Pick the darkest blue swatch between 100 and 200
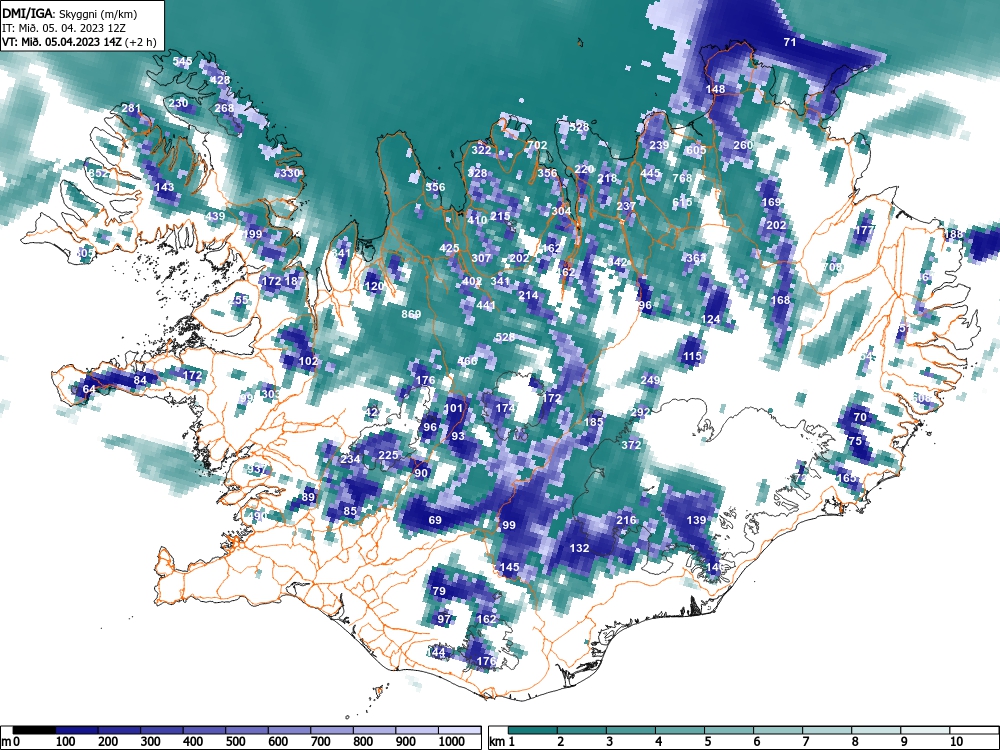This screenshot has height=750, width=1000. click(77, 730)
